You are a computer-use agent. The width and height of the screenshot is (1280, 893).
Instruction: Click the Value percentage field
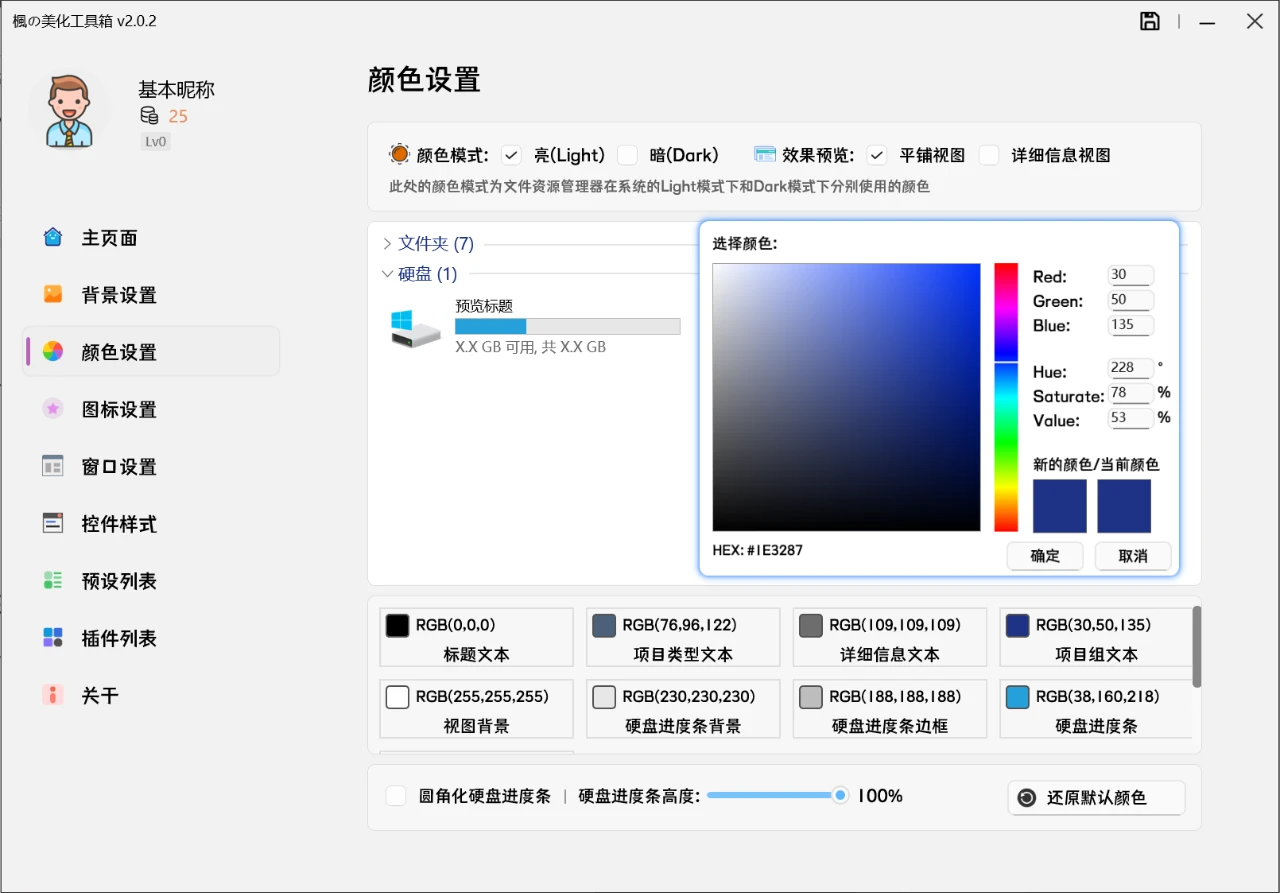tap(1131, 418)
